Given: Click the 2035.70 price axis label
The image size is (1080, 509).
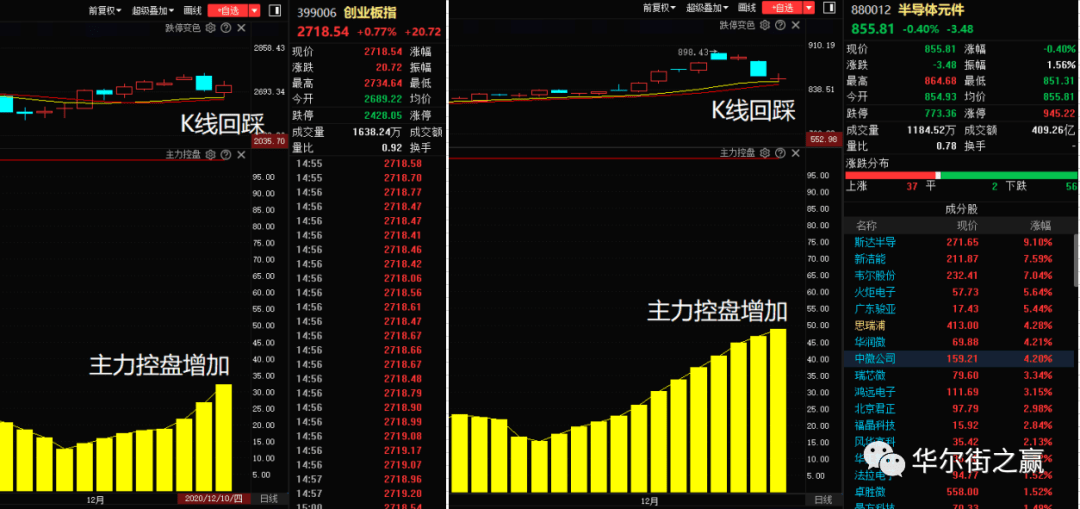Looking at the screenshot, I should tap(270, 141).
